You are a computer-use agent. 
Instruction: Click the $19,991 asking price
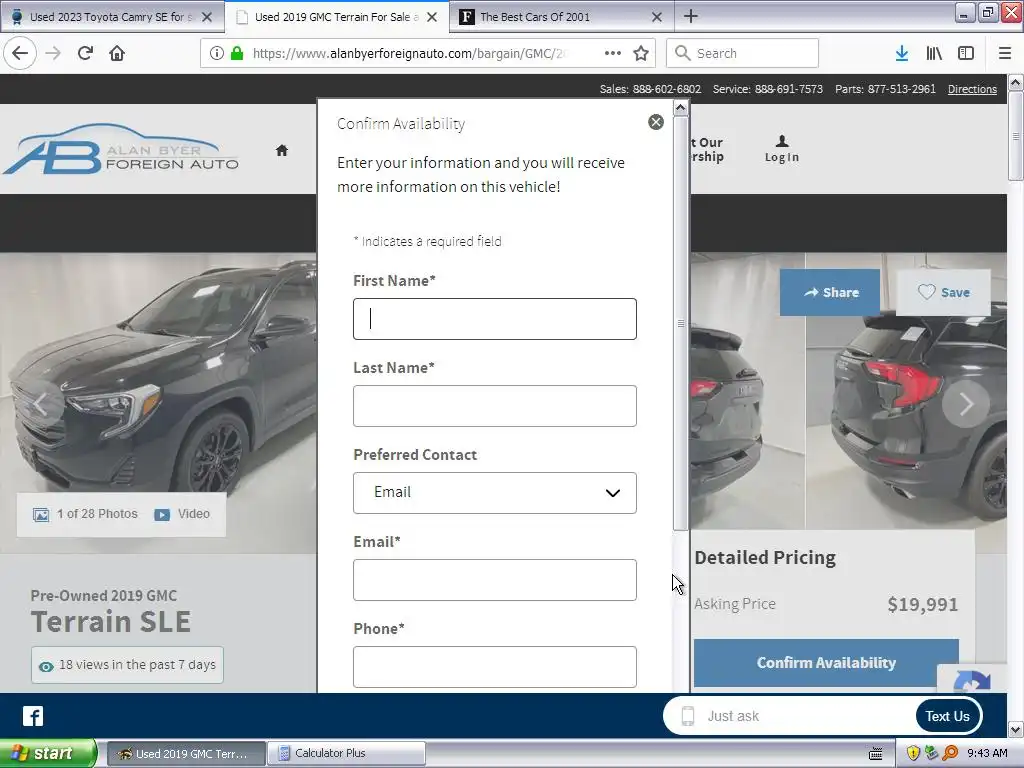tap(923, 604)
